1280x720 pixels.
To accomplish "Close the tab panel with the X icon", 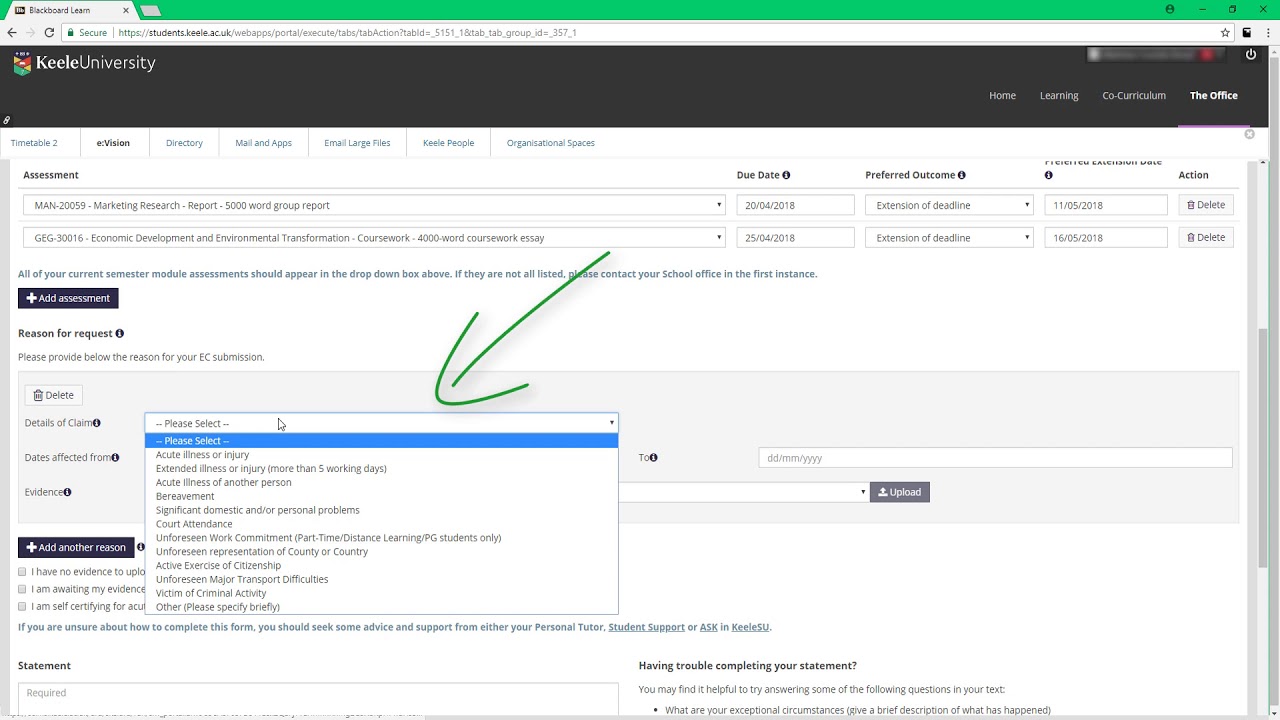I will [1249, 134].
